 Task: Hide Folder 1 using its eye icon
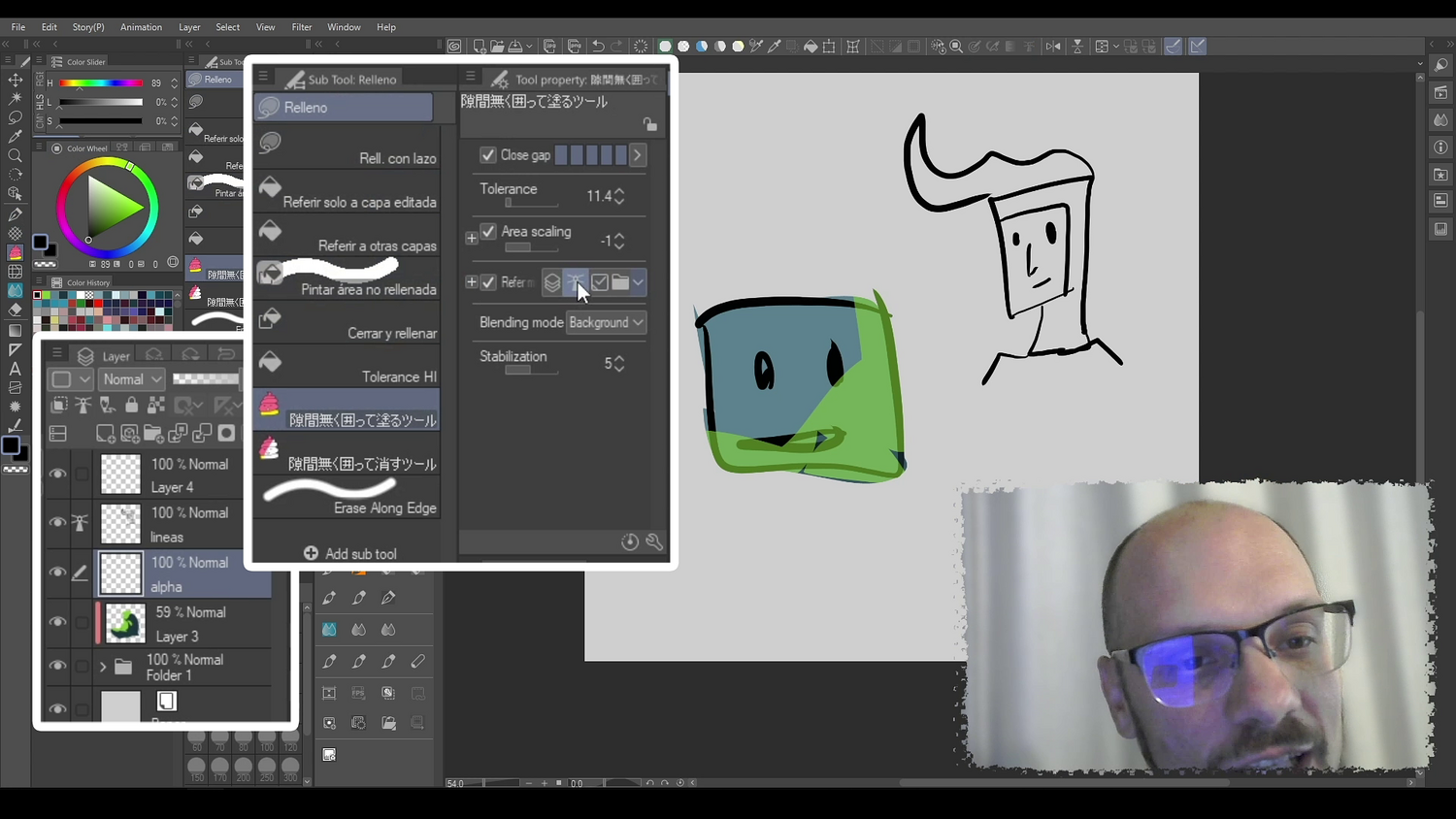[58, 667]
